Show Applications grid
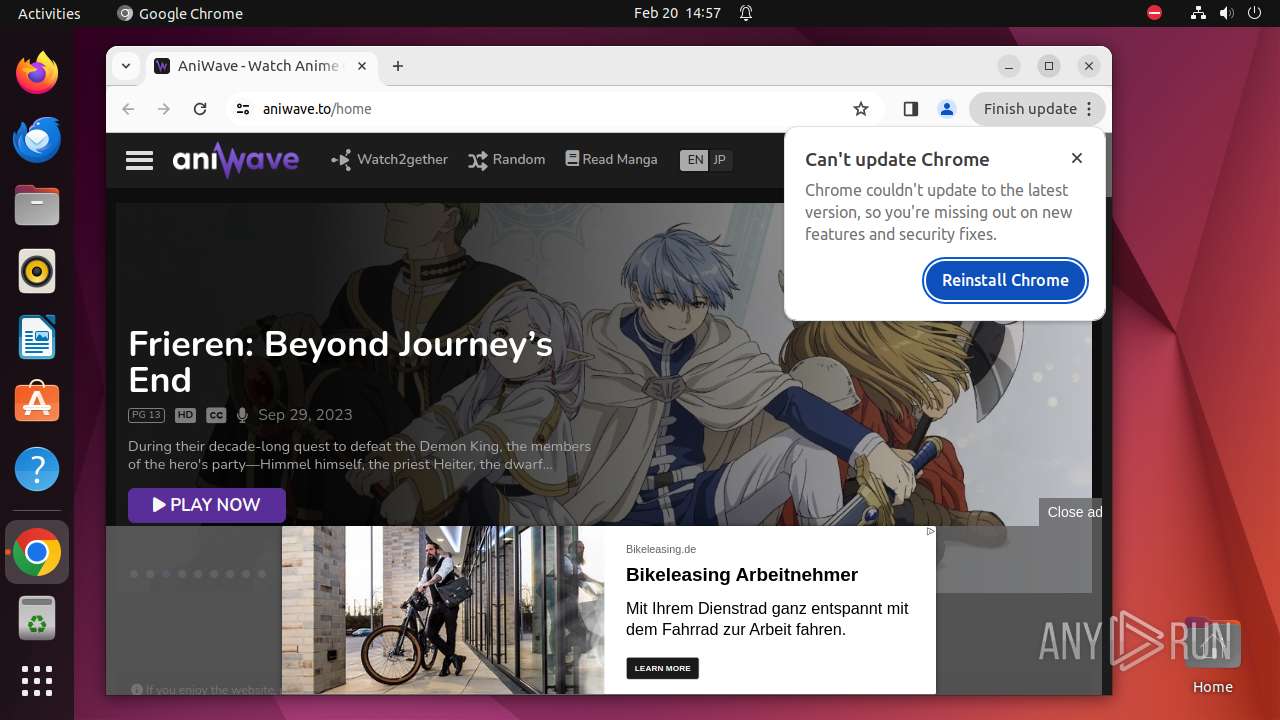The width and height of the screenshot is (1280, 720). [x=37, y=681]
